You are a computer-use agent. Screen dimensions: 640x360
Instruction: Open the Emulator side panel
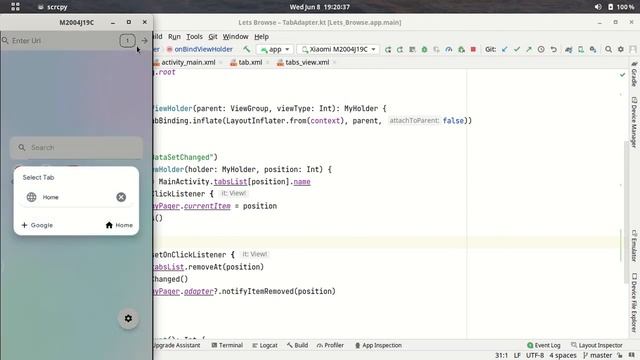click(x=634, y=246)
